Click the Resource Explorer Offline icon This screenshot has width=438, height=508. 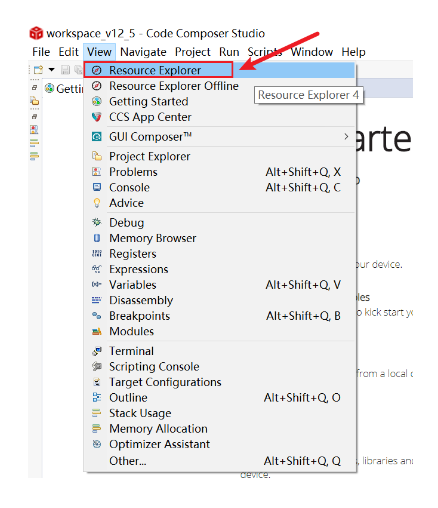pos(97,86)
